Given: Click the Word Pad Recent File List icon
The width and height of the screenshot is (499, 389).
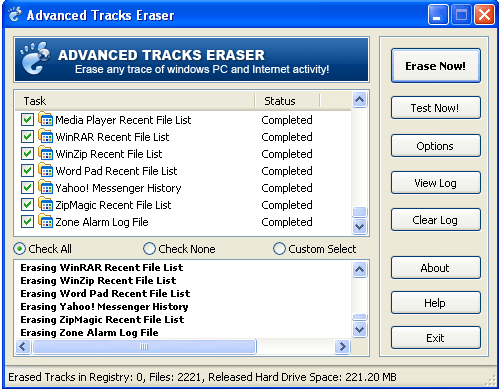Looking at the screenshot, I should 46,170.
